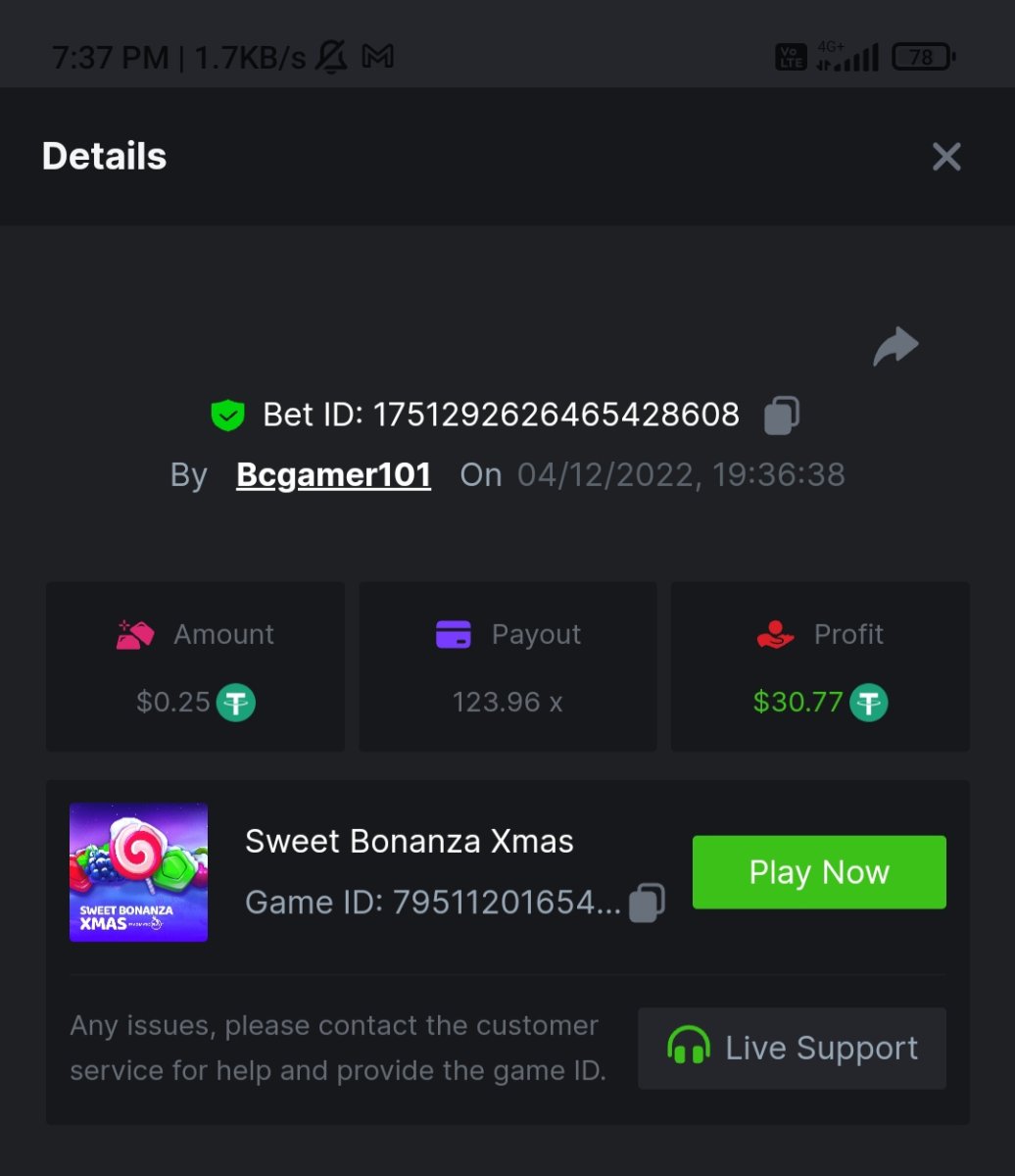Tap the Gmail notification icon in status bar

click(x=378, y=58)
